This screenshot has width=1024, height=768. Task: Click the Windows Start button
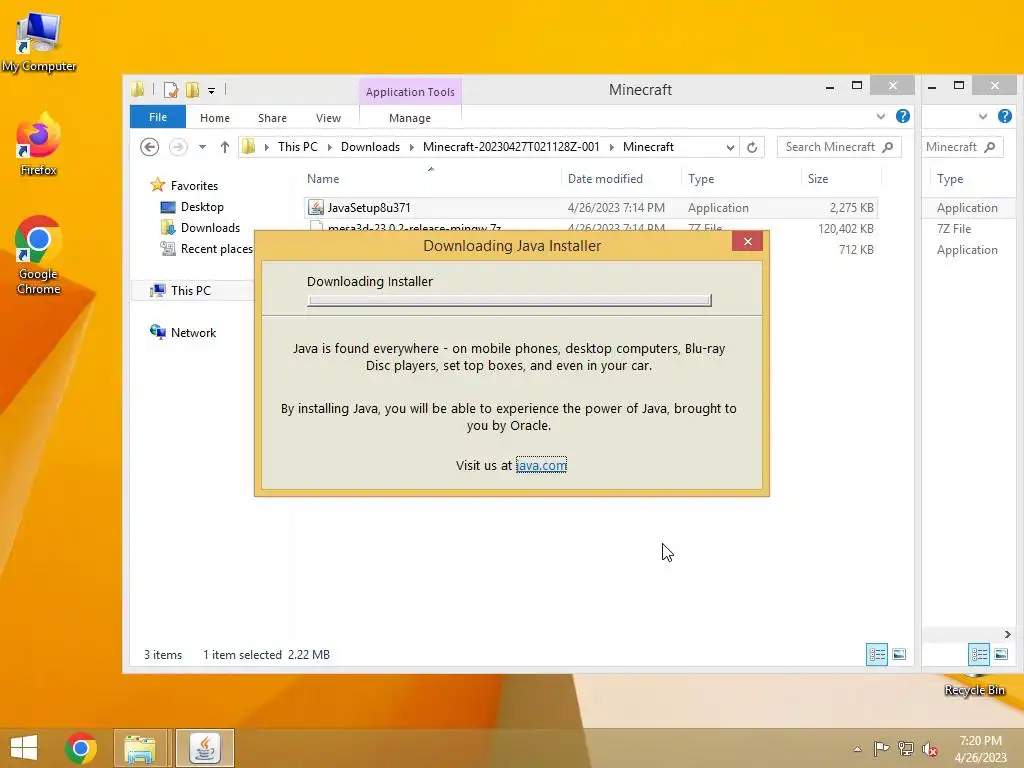(24, 748)
